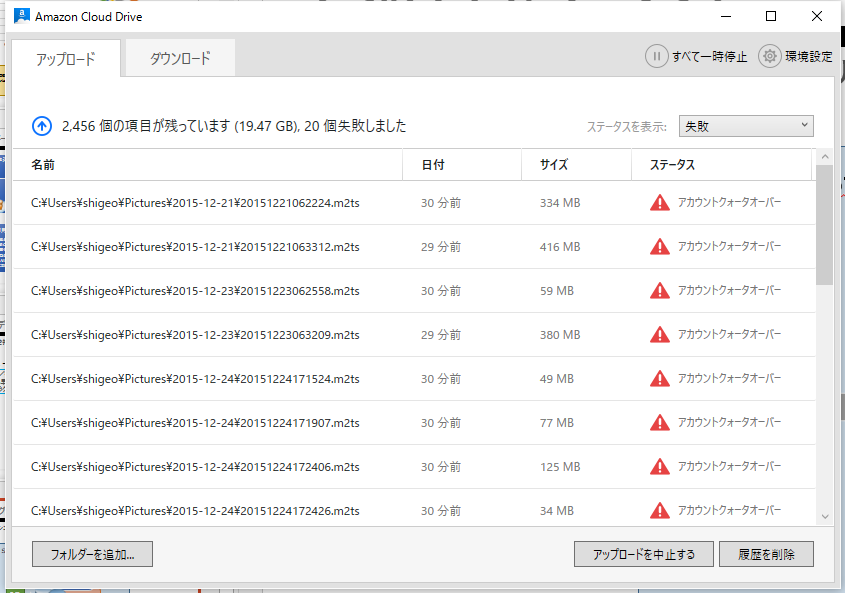Click warning icon for 20151223062558.m2ts
Screen dimensions: 845x593
(x=660, y=291)
